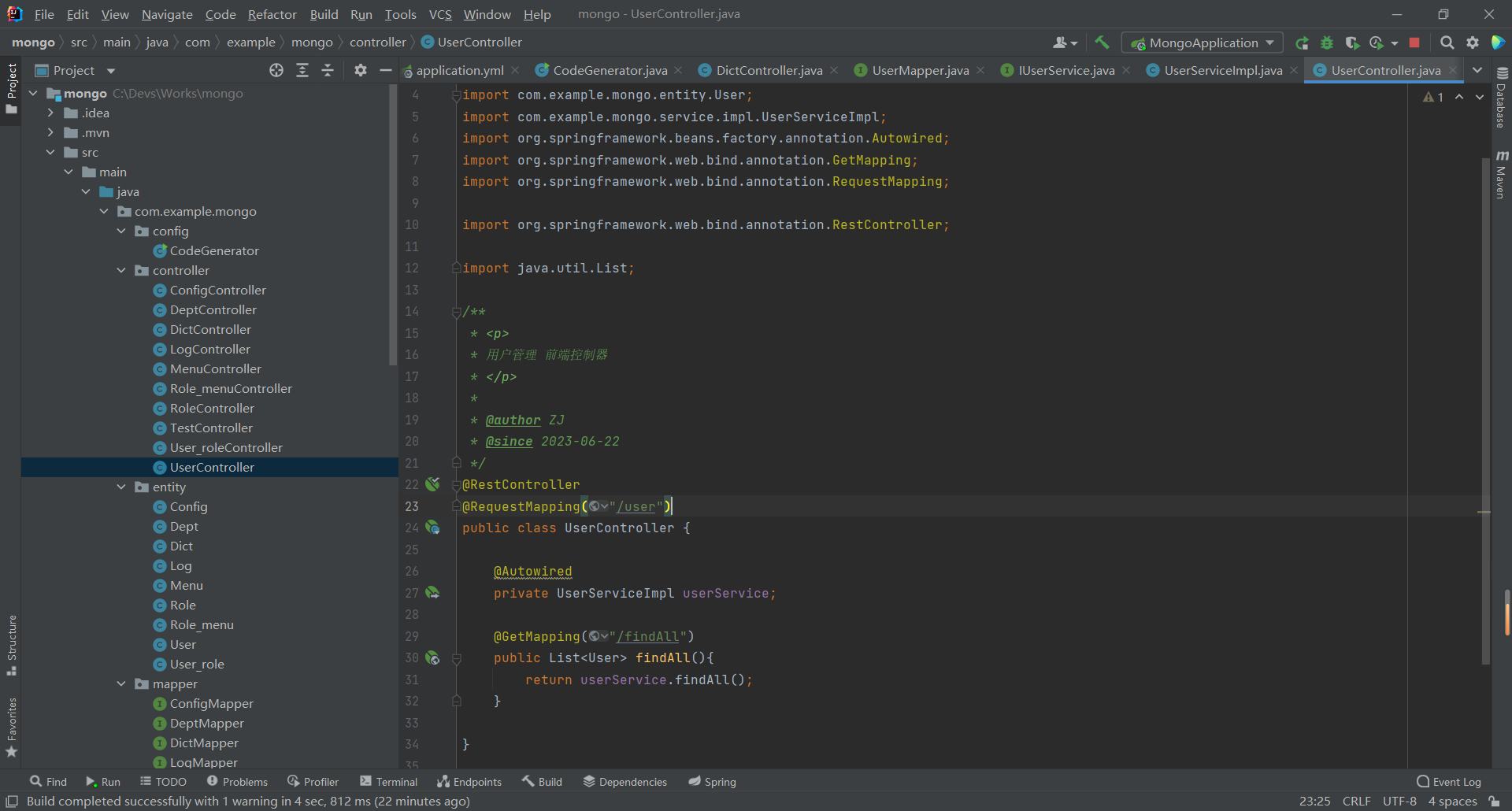Open the Maven tool window
The height and width of the screenshot is (811, 1512).
(1502, 174)
